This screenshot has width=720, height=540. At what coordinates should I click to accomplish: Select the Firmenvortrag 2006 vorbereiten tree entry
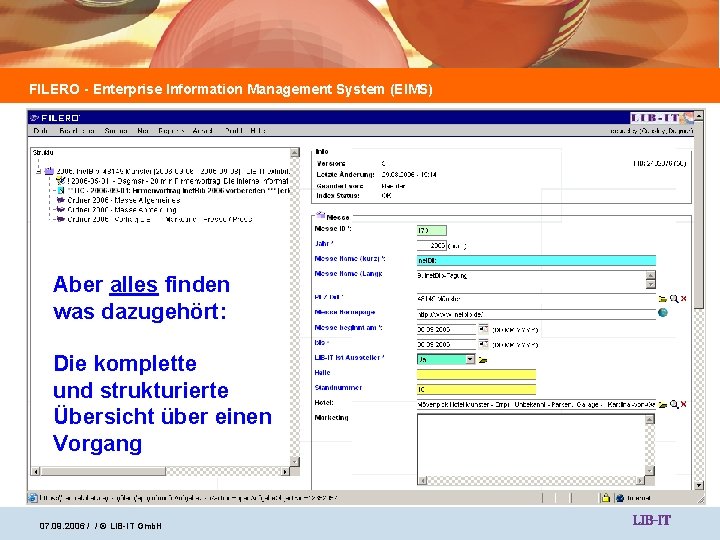tap(179, 190)
